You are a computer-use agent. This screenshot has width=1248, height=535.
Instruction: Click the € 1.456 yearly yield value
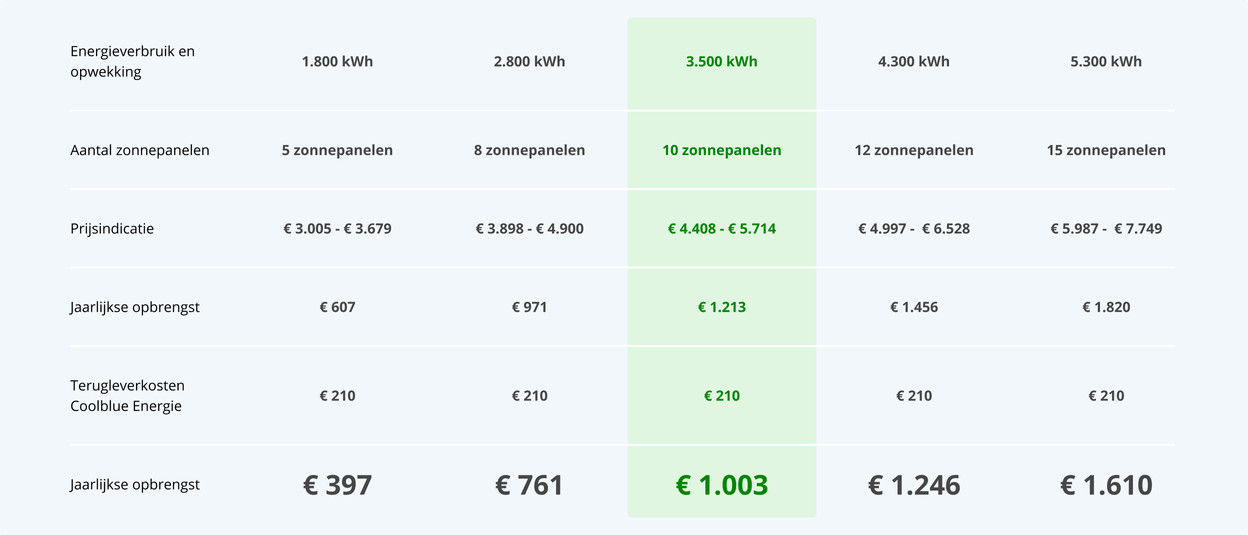(913, 308)
